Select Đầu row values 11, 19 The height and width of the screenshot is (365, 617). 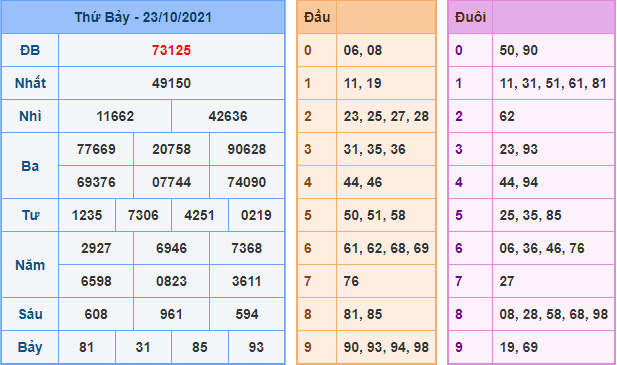point(362,83)
